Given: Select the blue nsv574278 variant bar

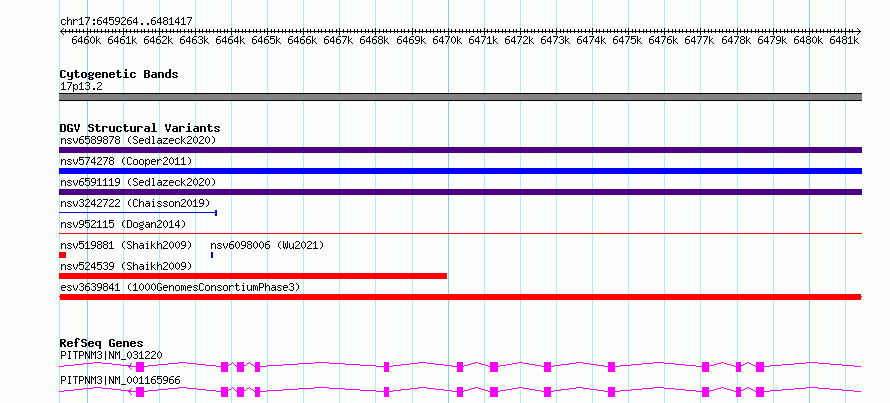Looking at the screenshot, I should tap(460, 171).
